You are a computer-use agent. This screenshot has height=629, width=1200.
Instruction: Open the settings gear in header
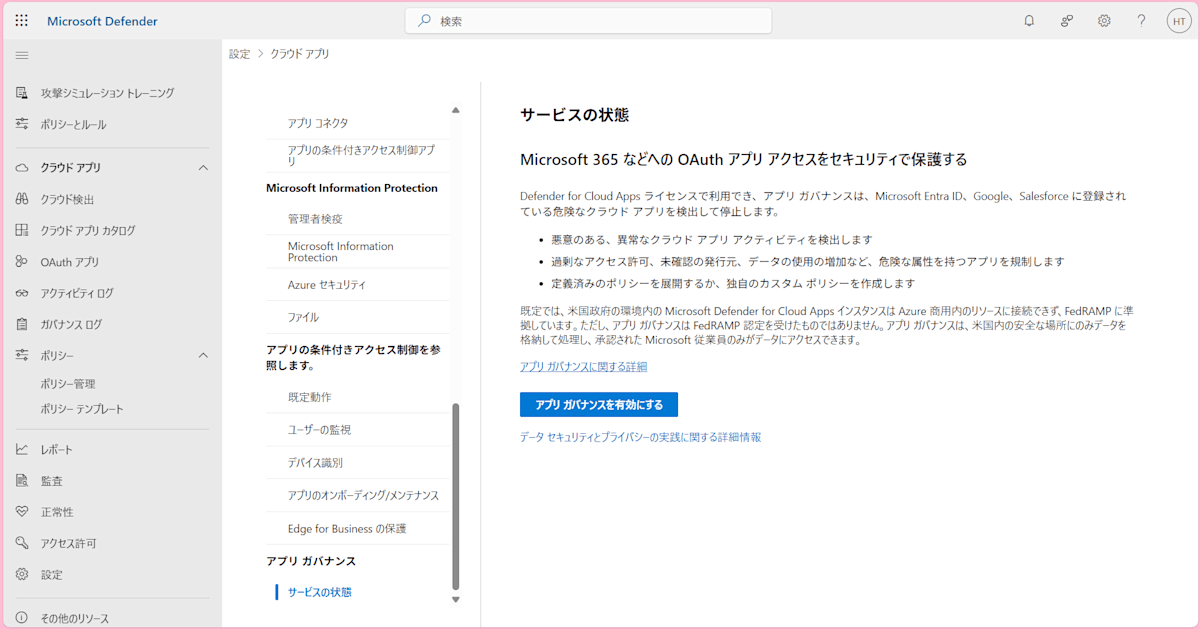(1104, 21)
